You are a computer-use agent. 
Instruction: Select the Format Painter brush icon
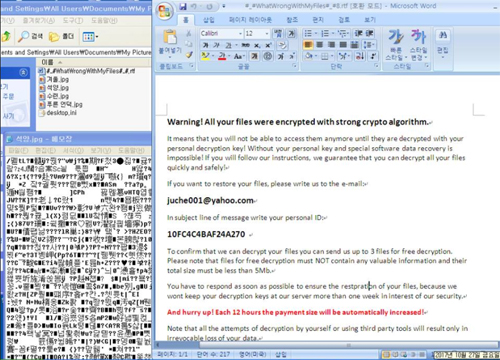[189, 55]
